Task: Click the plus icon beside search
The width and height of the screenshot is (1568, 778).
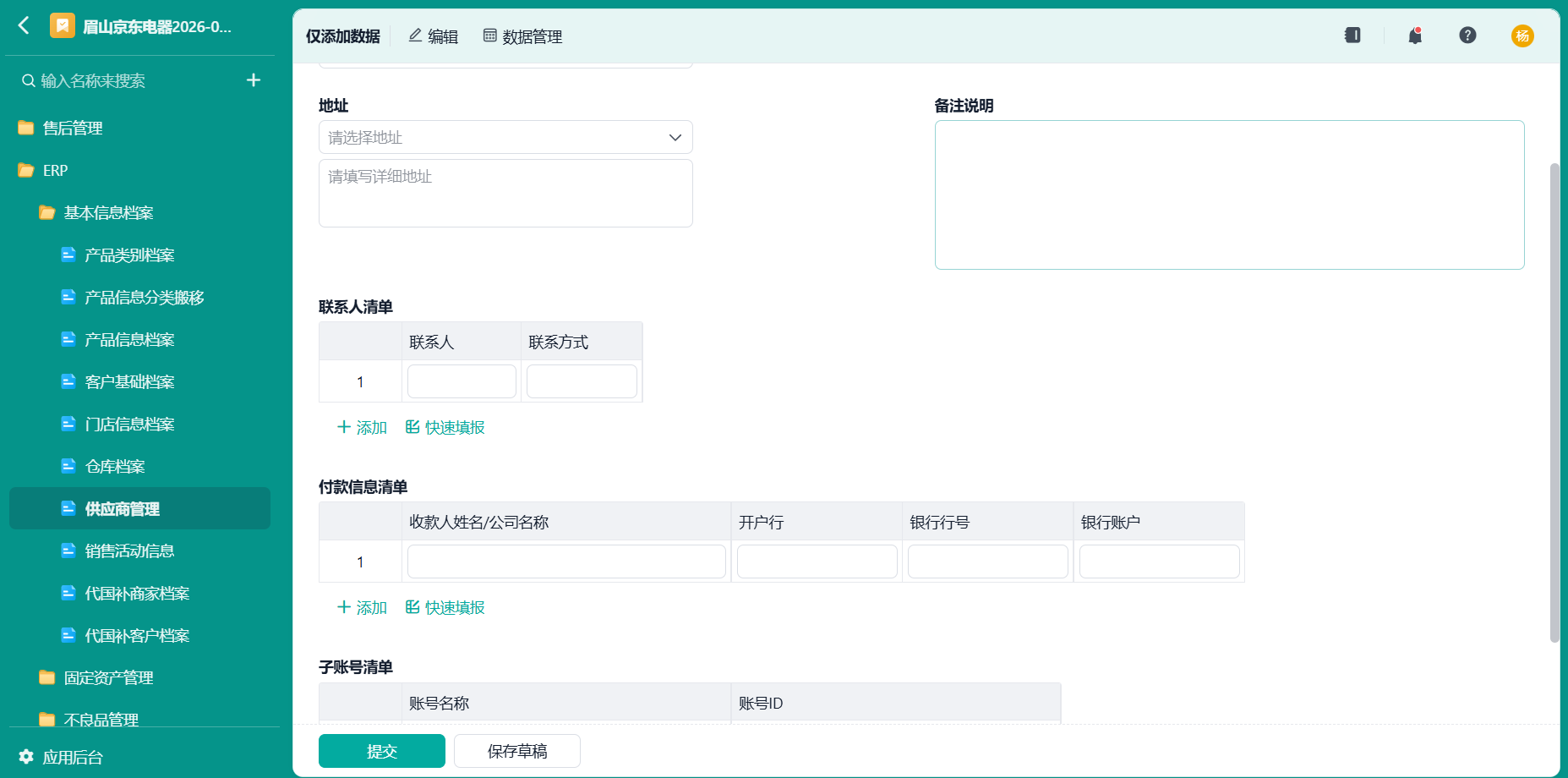Action: [x=254, y=80]
